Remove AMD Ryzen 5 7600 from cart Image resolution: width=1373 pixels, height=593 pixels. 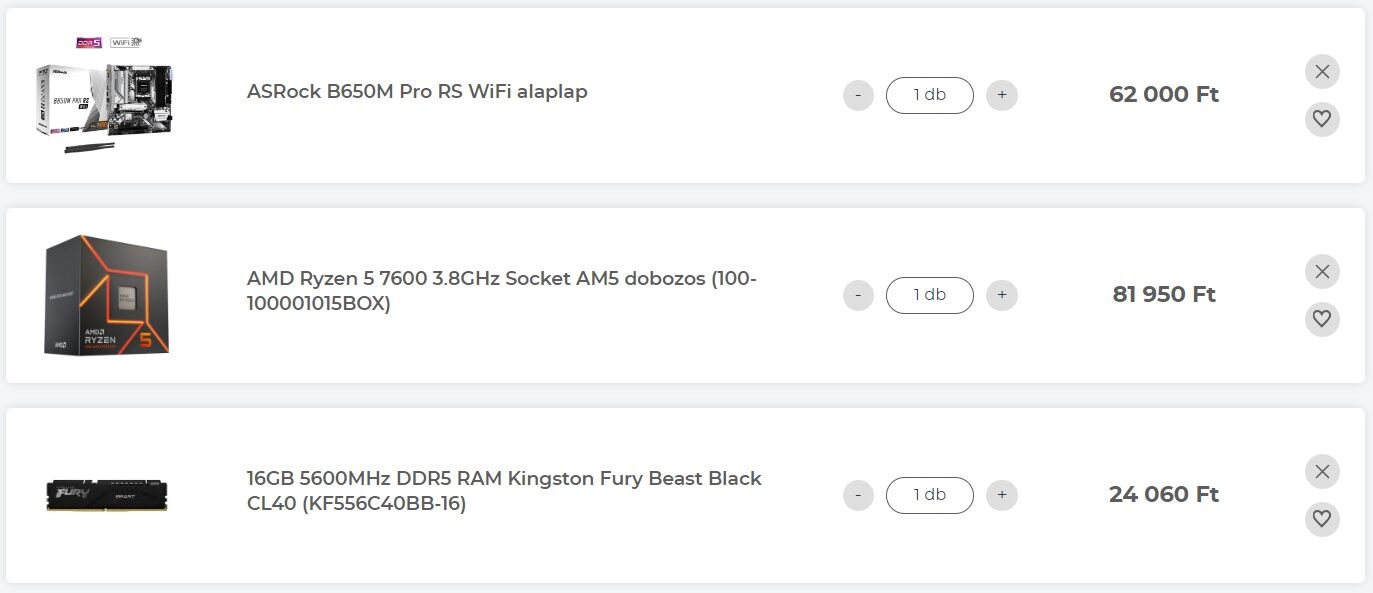click(1322, 272)
